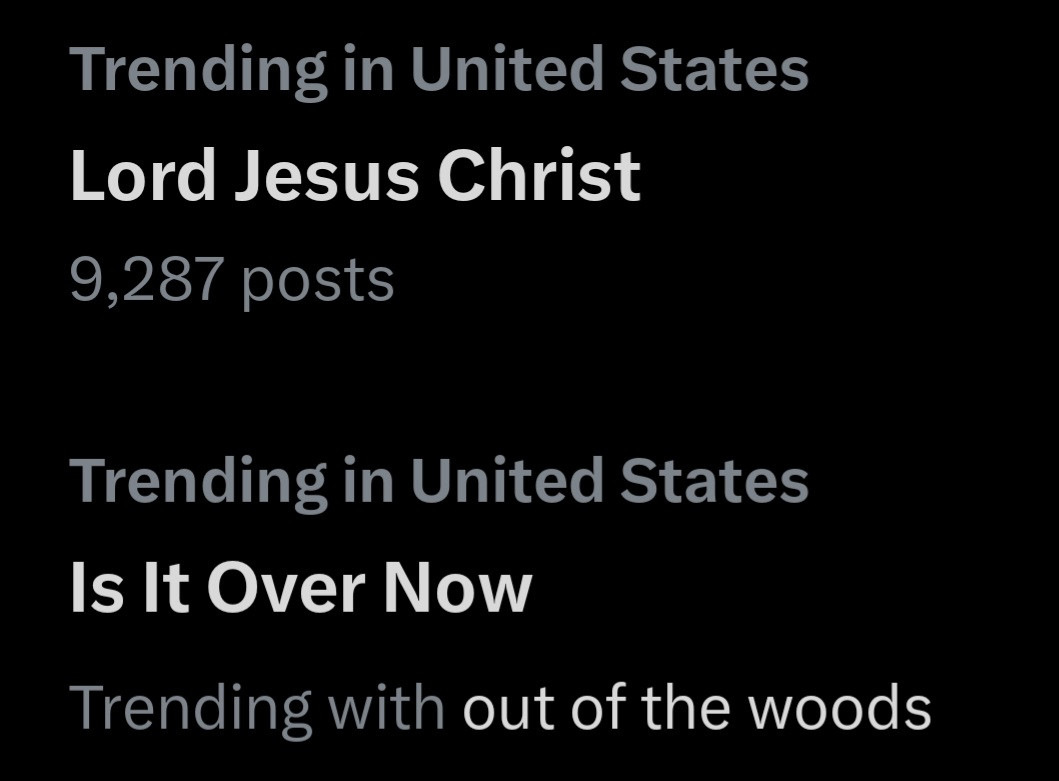Image resolution: width=1059 pixels, height=781 pixels.
Task: Tap the post count under Lord Jesus Christ
Action: click(x=232, y=280)
